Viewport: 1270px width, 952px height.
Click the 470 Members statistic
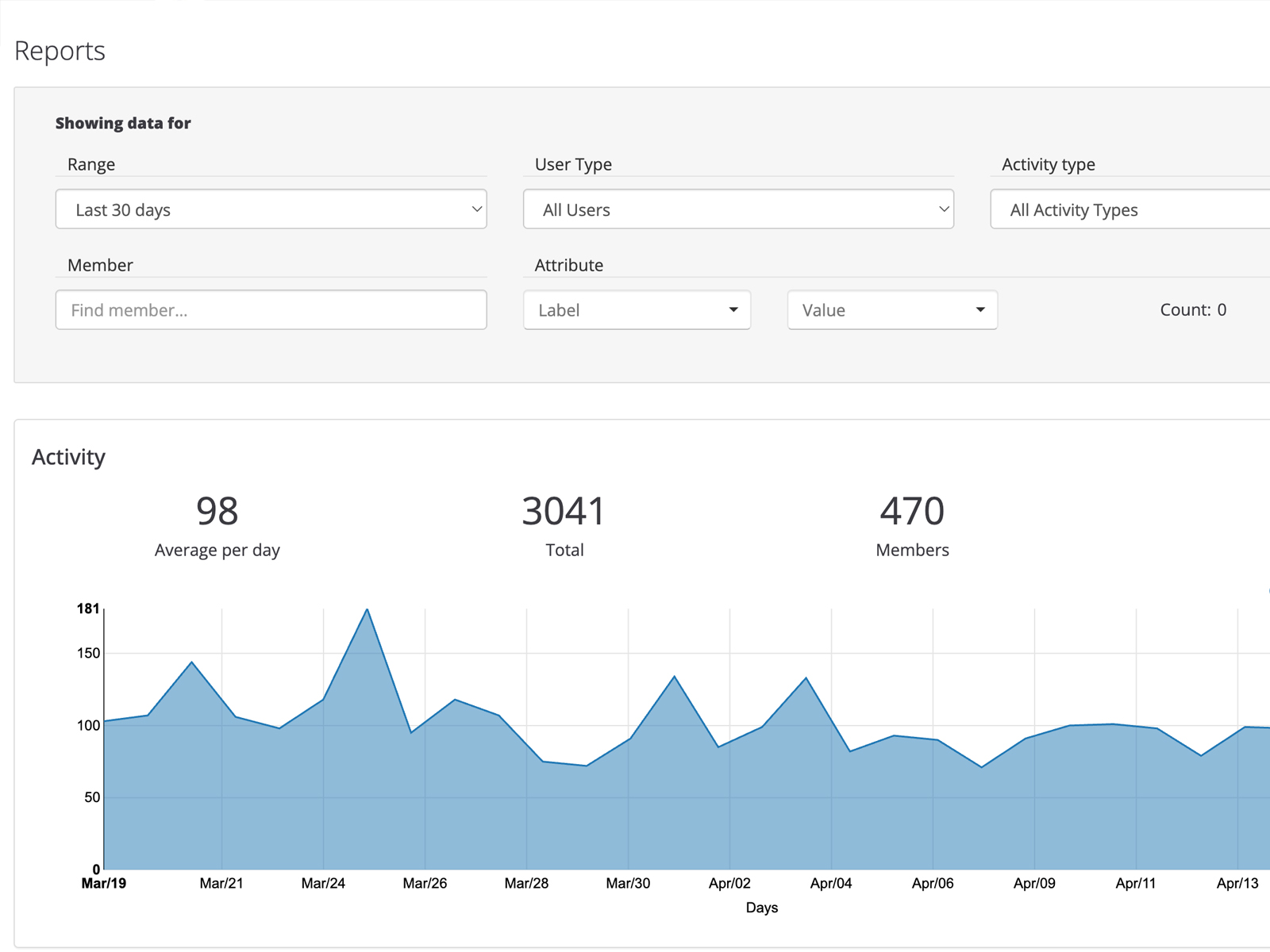[x=911, y=511]
